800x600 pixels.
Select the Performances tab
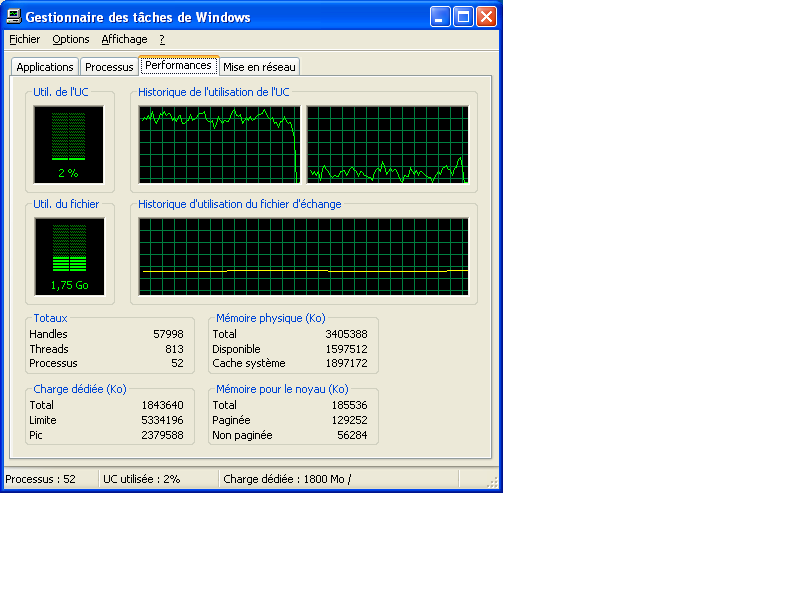pos(178,65)
